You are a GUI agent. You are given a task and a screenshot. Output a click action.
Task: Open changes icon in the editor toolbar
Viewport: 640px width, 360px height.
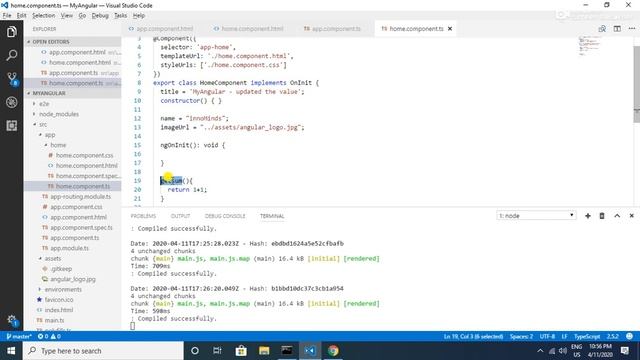point(602,29)
